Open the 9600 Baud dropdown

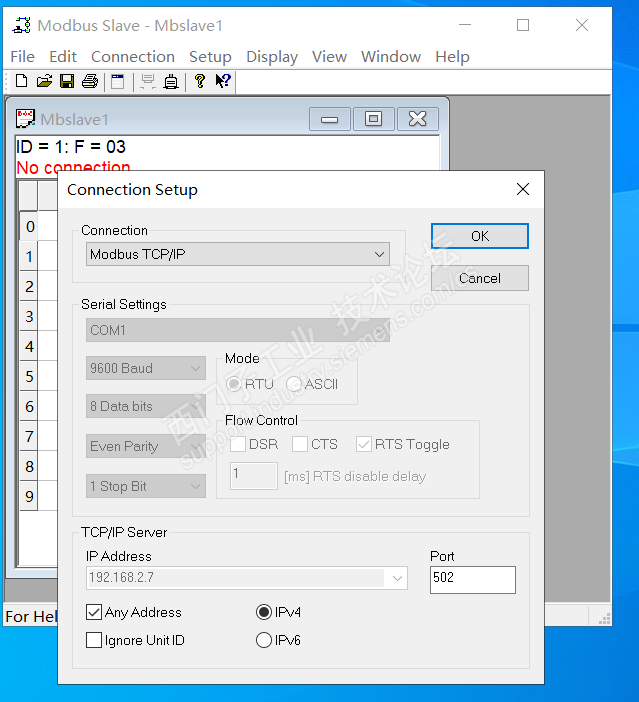[146, 368]
